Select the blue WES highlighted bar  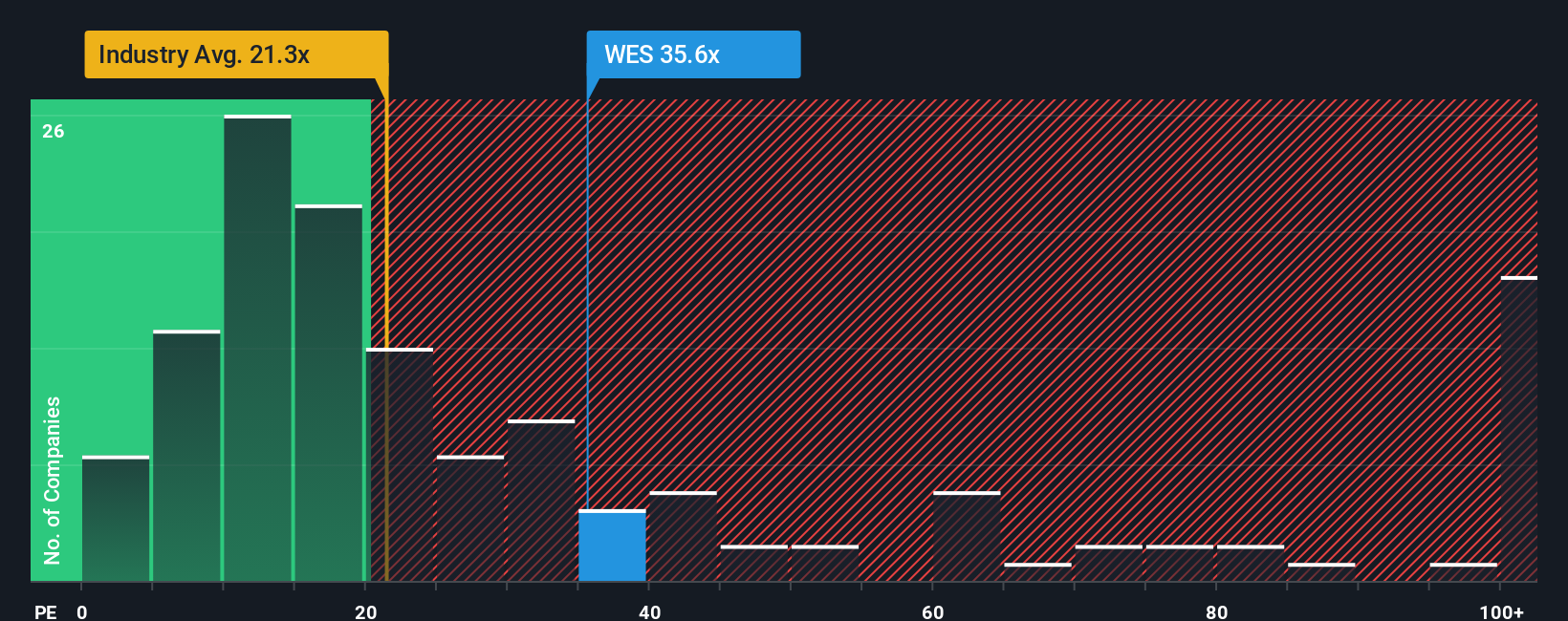[x=612, y=546]
